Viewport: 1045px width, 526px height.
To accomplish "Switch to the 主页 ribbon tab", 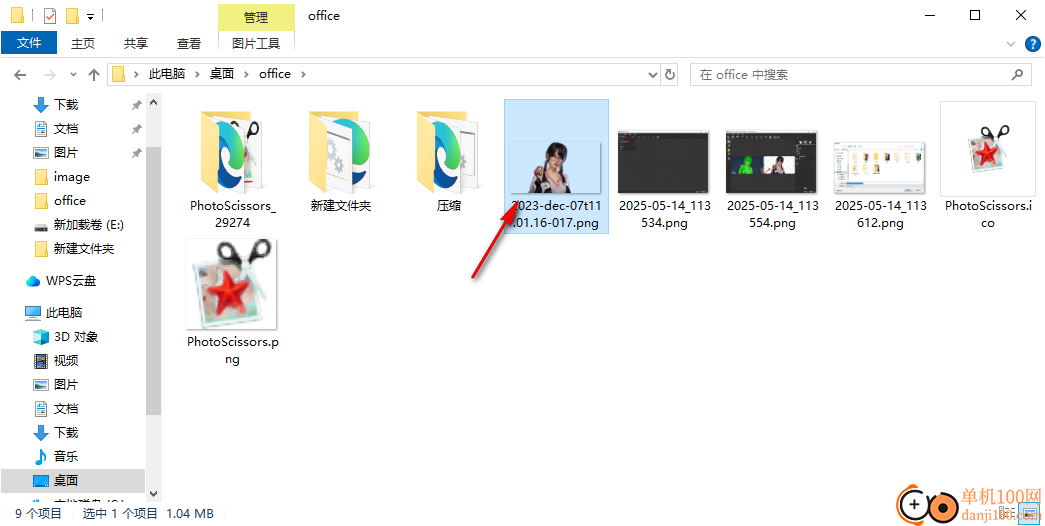I will (x=83, y=43).
